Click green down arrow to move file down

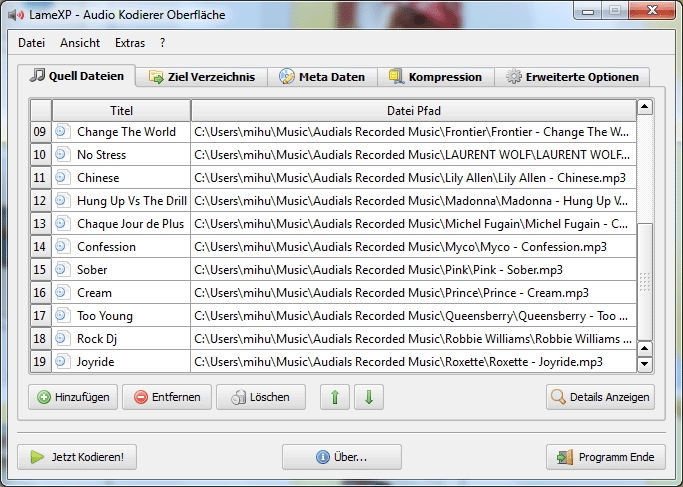[x=368, y=397]
